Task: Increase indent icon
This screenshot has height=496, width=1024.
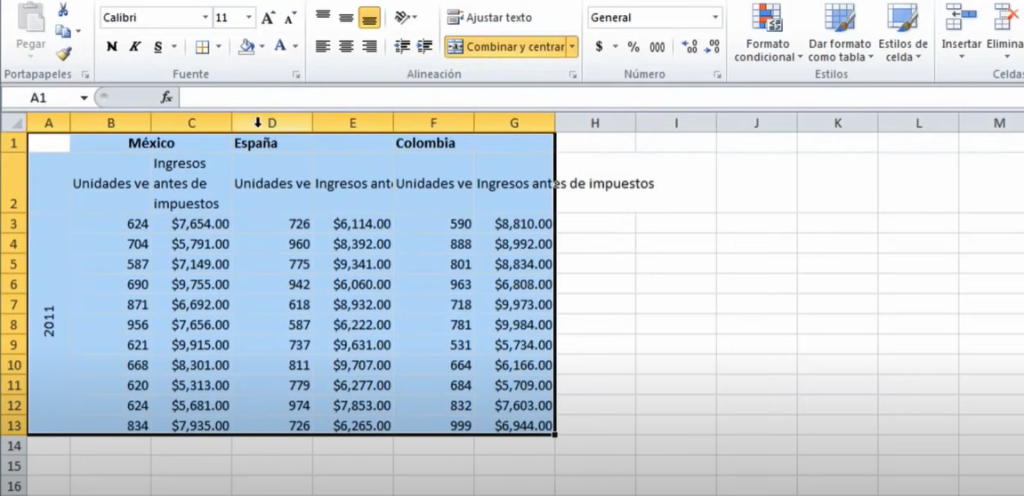Action: click(425, 46)
